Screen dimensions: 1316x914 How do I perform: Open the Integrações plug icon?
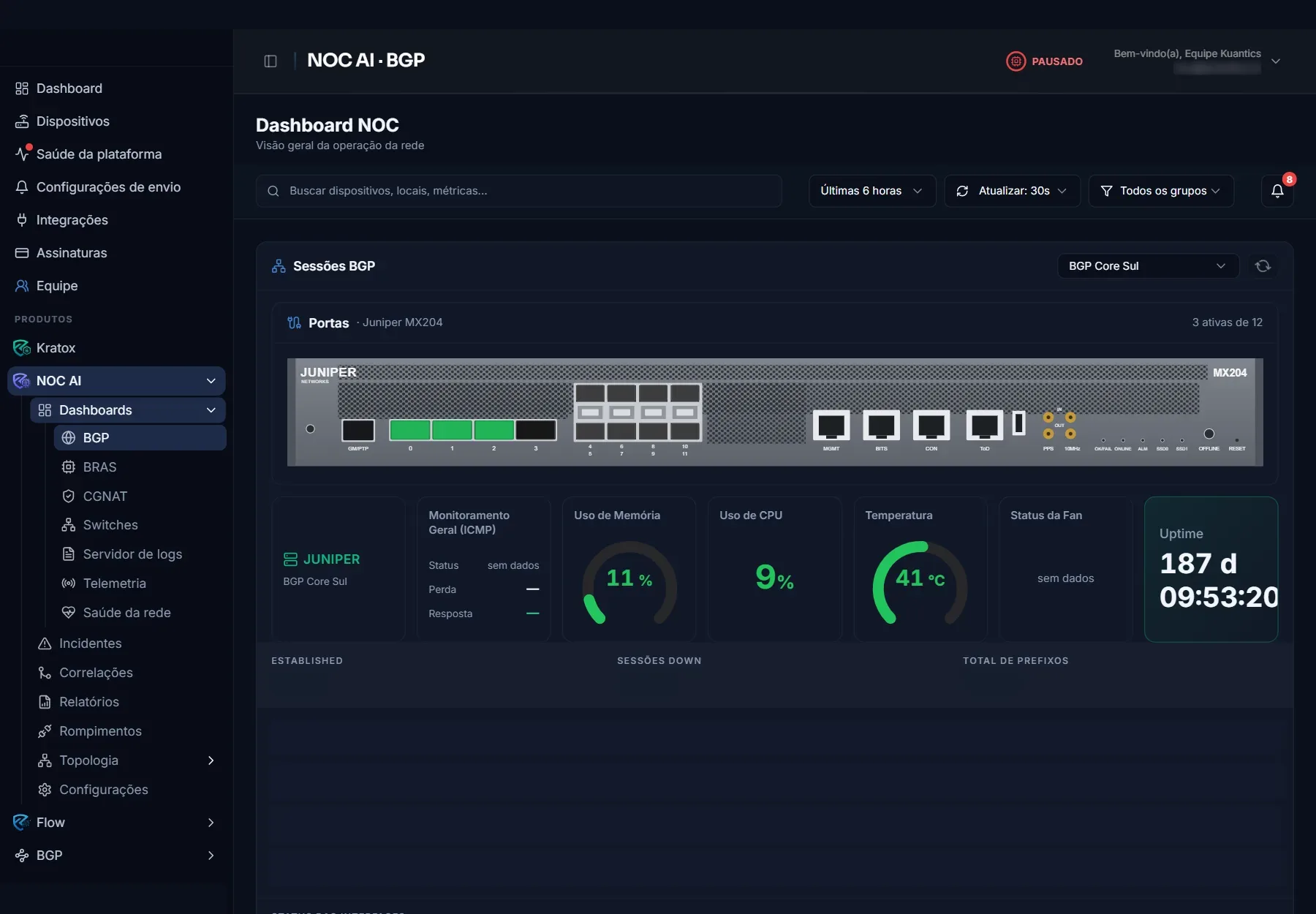coord(22,220)
